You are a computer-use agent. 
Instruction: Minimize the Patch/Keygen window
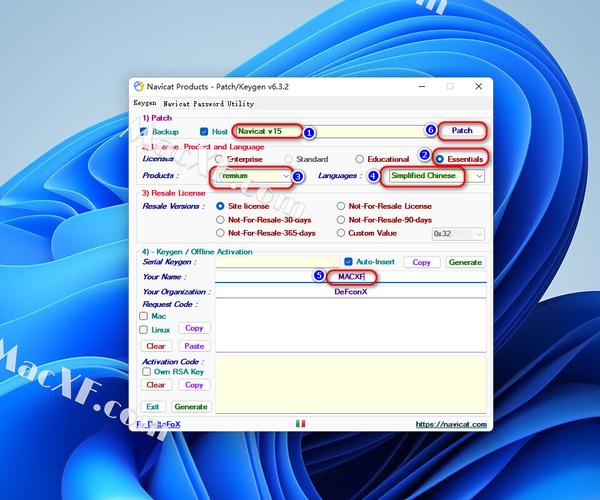422,86
